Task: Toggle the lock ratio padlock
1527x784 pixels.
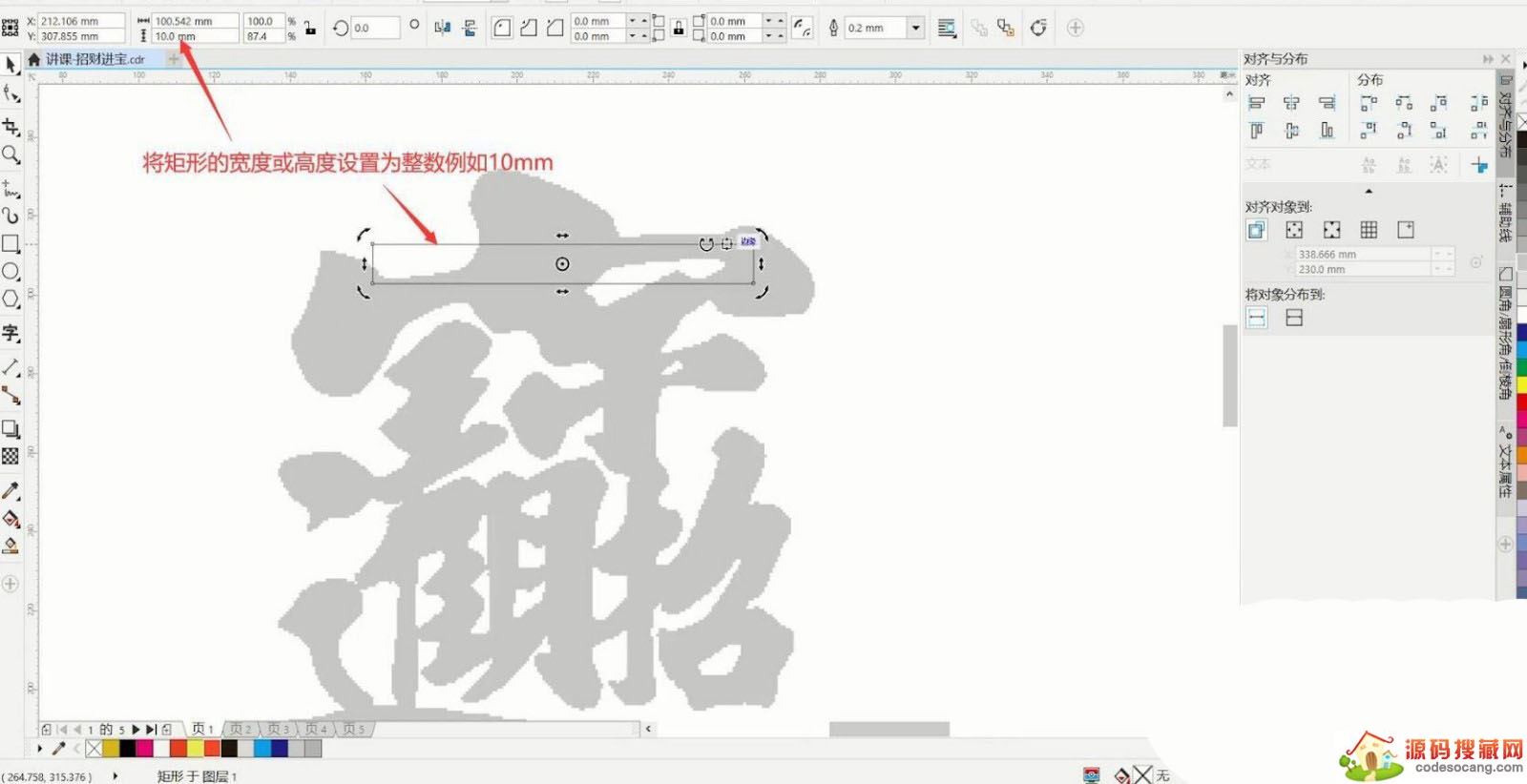Action: tap(310, 29)
